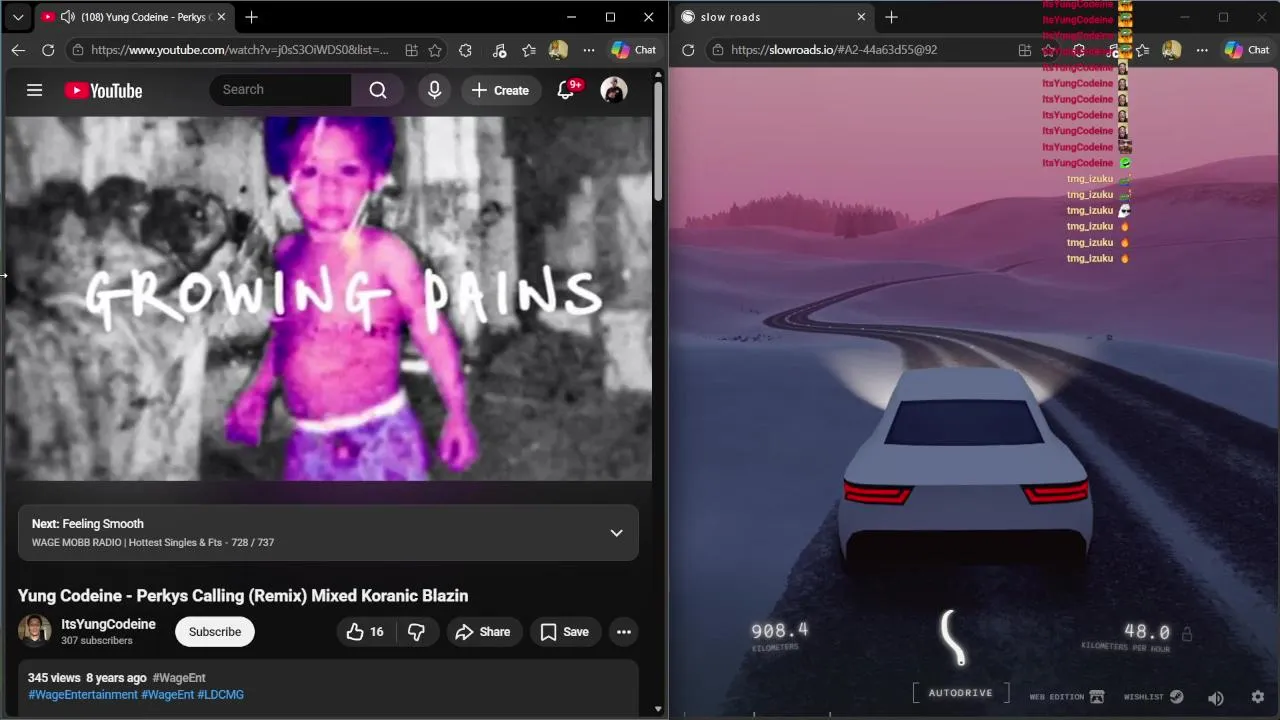This screenshot has height=720, width=1280.
Task: Open a new tab in slow roads window
Action: (891, 17)
